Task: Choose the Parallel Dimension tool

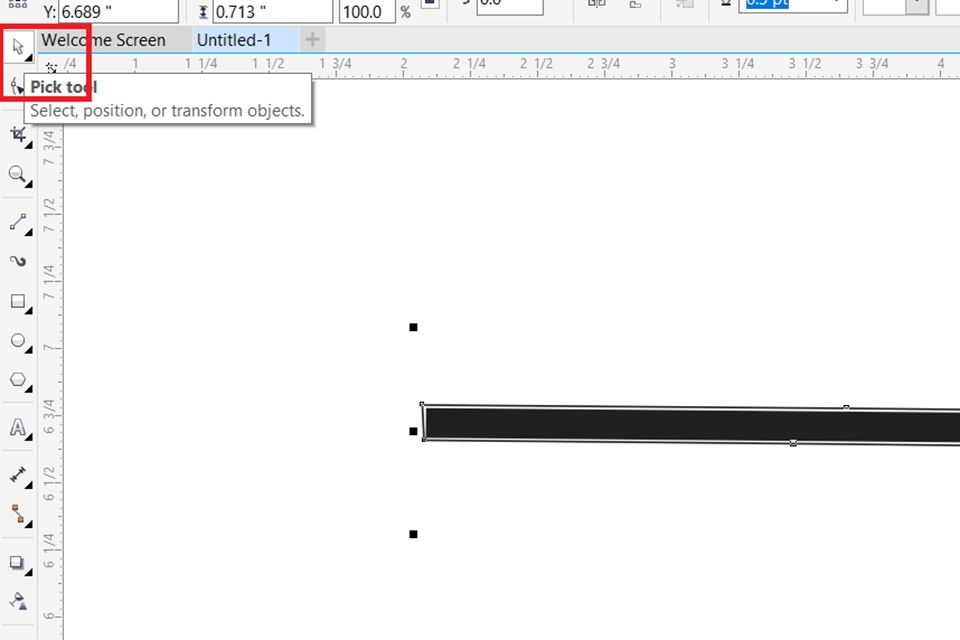Action: [18, 474]
